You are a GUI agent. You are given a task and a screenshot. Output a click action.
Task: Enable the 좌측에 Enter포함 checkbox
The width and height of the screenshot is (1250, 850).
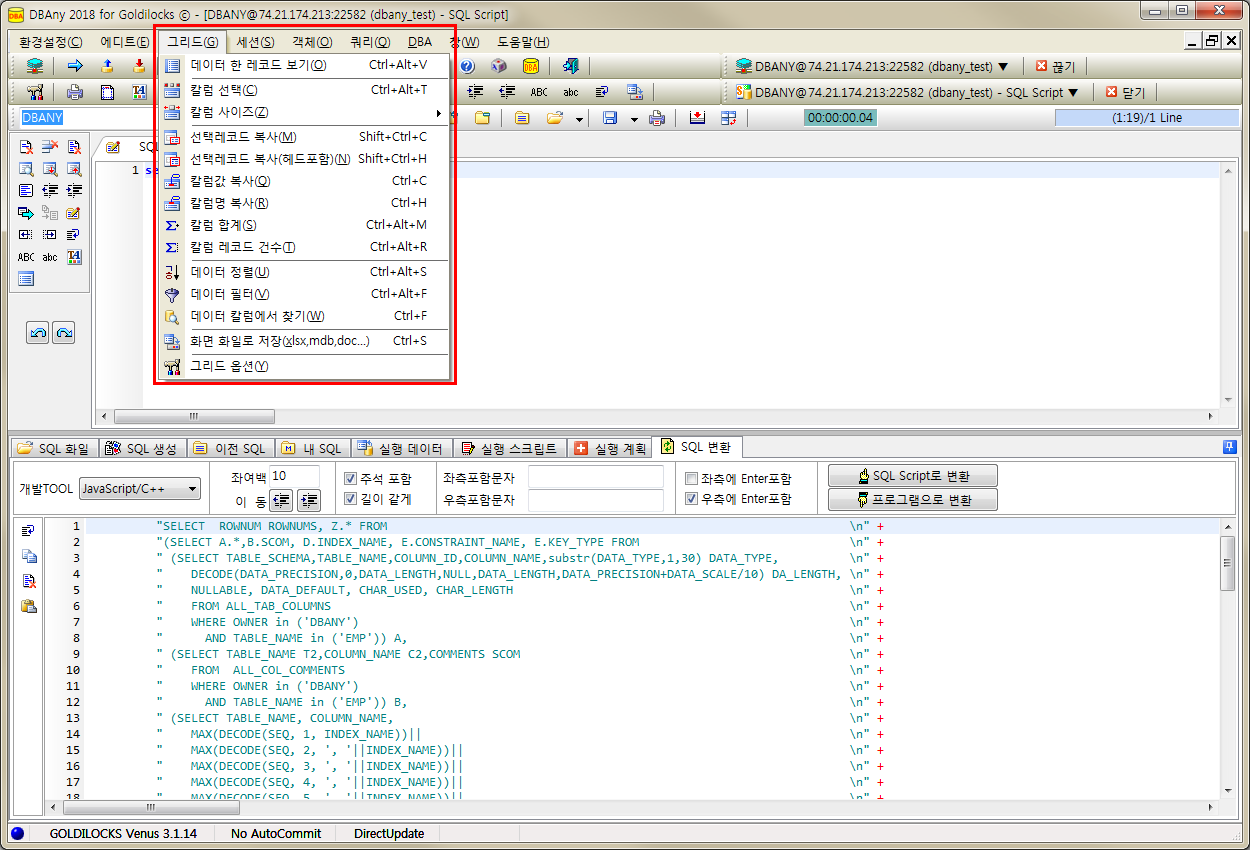691,479
